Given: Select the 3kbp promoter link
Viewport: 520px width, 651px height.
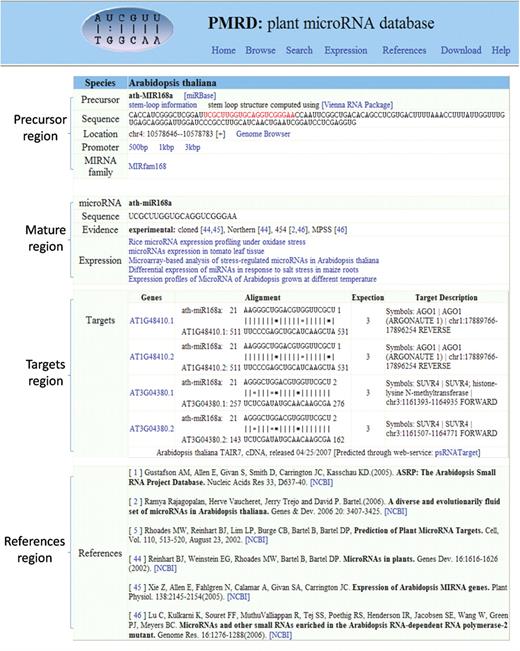Looking at the screenshot, I should coord(192,147).
